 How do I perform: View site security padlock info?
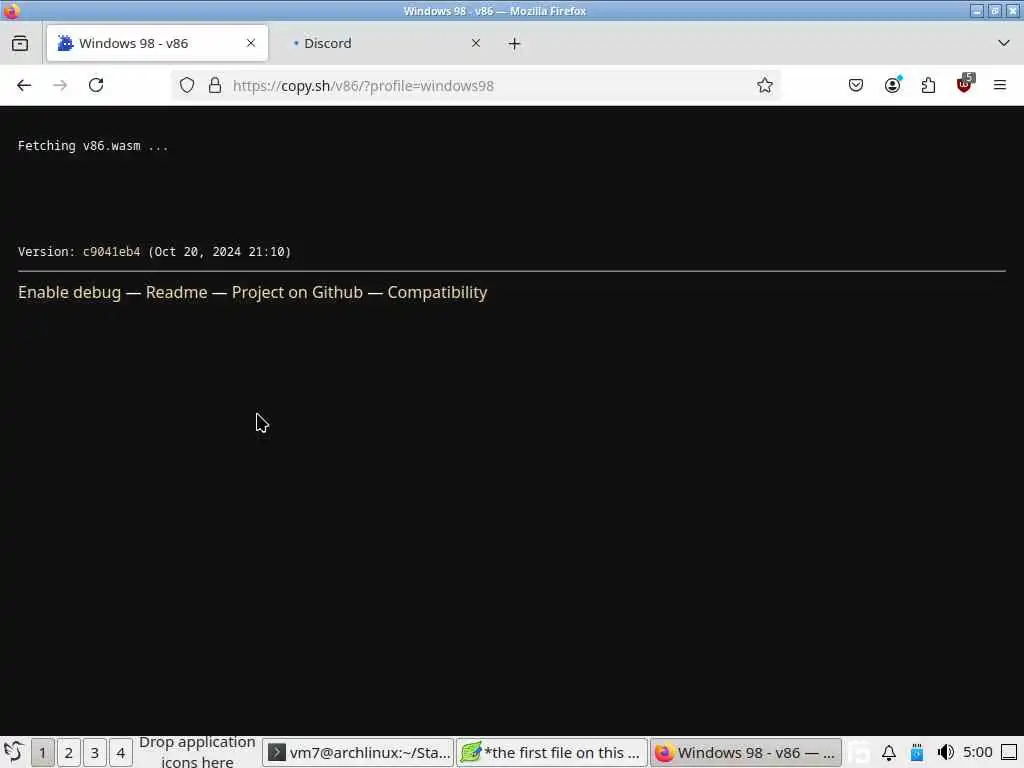click(215, 86)
